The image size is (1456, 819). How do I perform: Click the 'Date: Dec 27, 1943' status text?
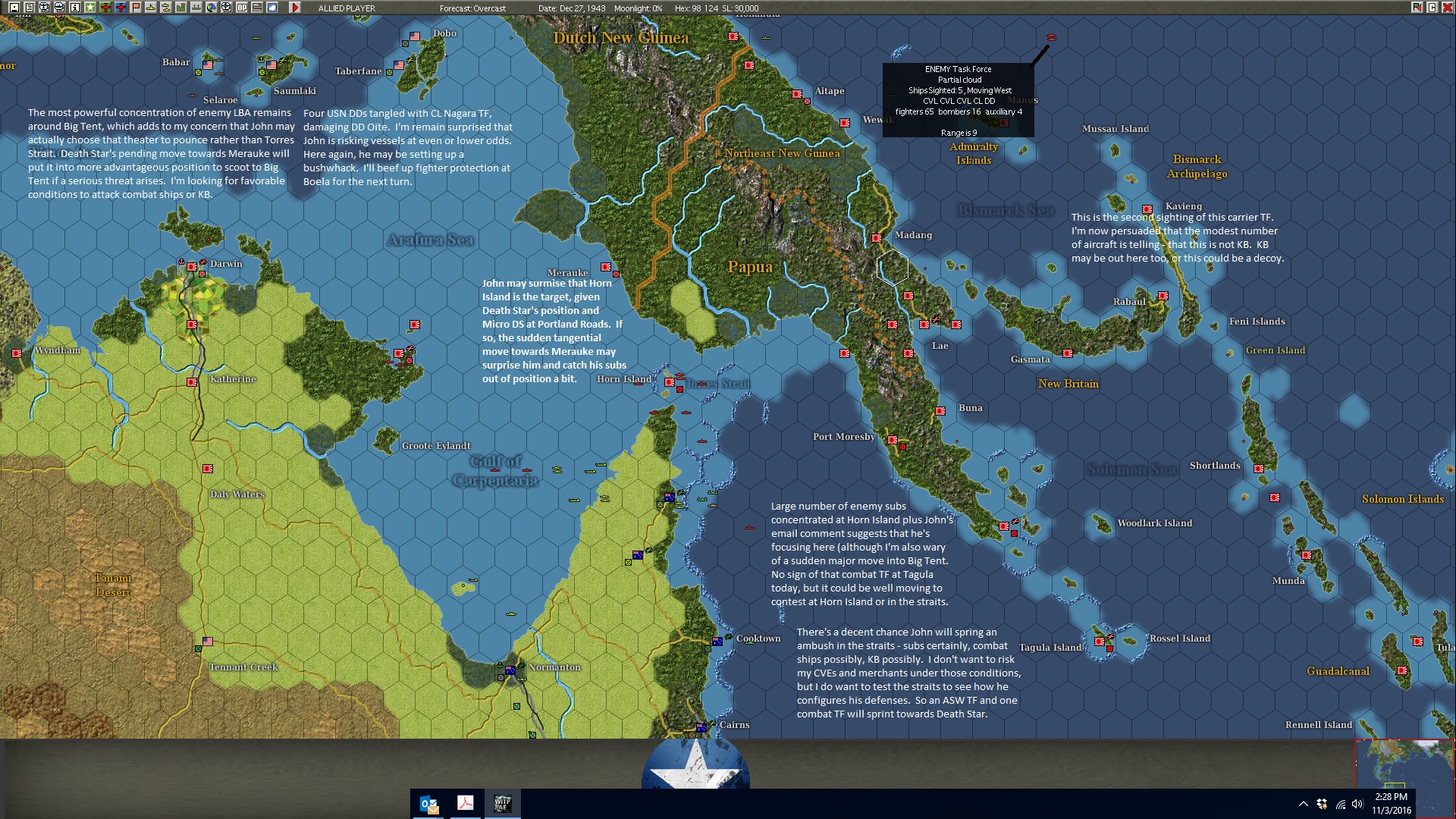[x=572, y=8]
